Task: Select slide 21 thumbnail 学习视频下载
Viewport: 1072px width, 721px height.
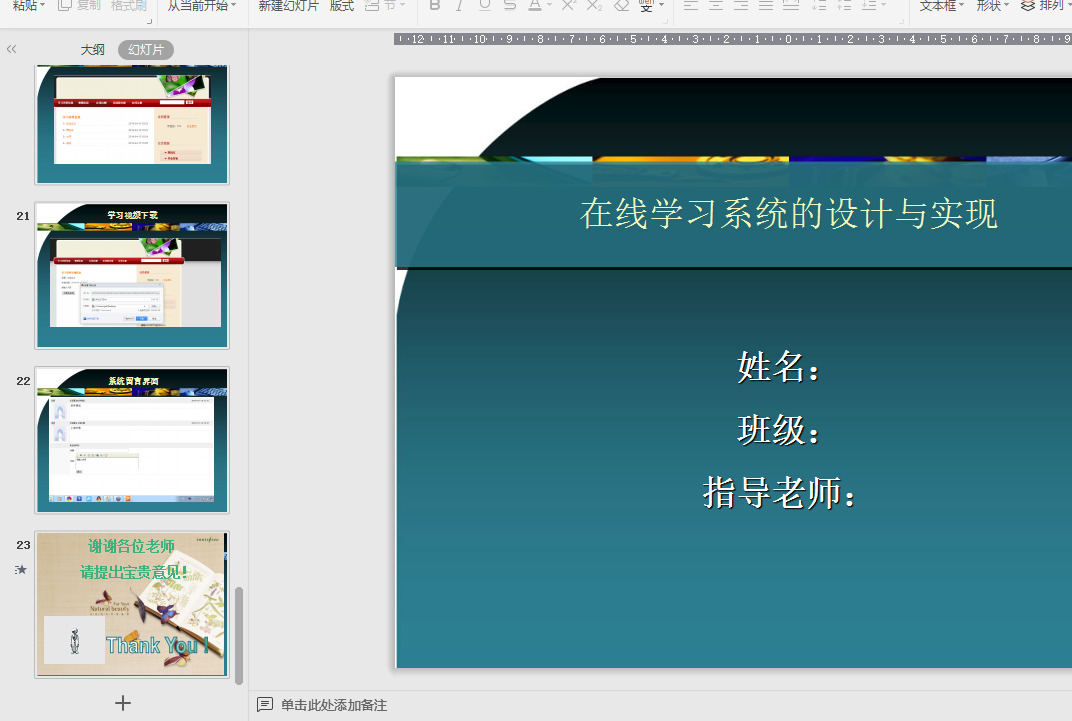Action: (132, 275)
